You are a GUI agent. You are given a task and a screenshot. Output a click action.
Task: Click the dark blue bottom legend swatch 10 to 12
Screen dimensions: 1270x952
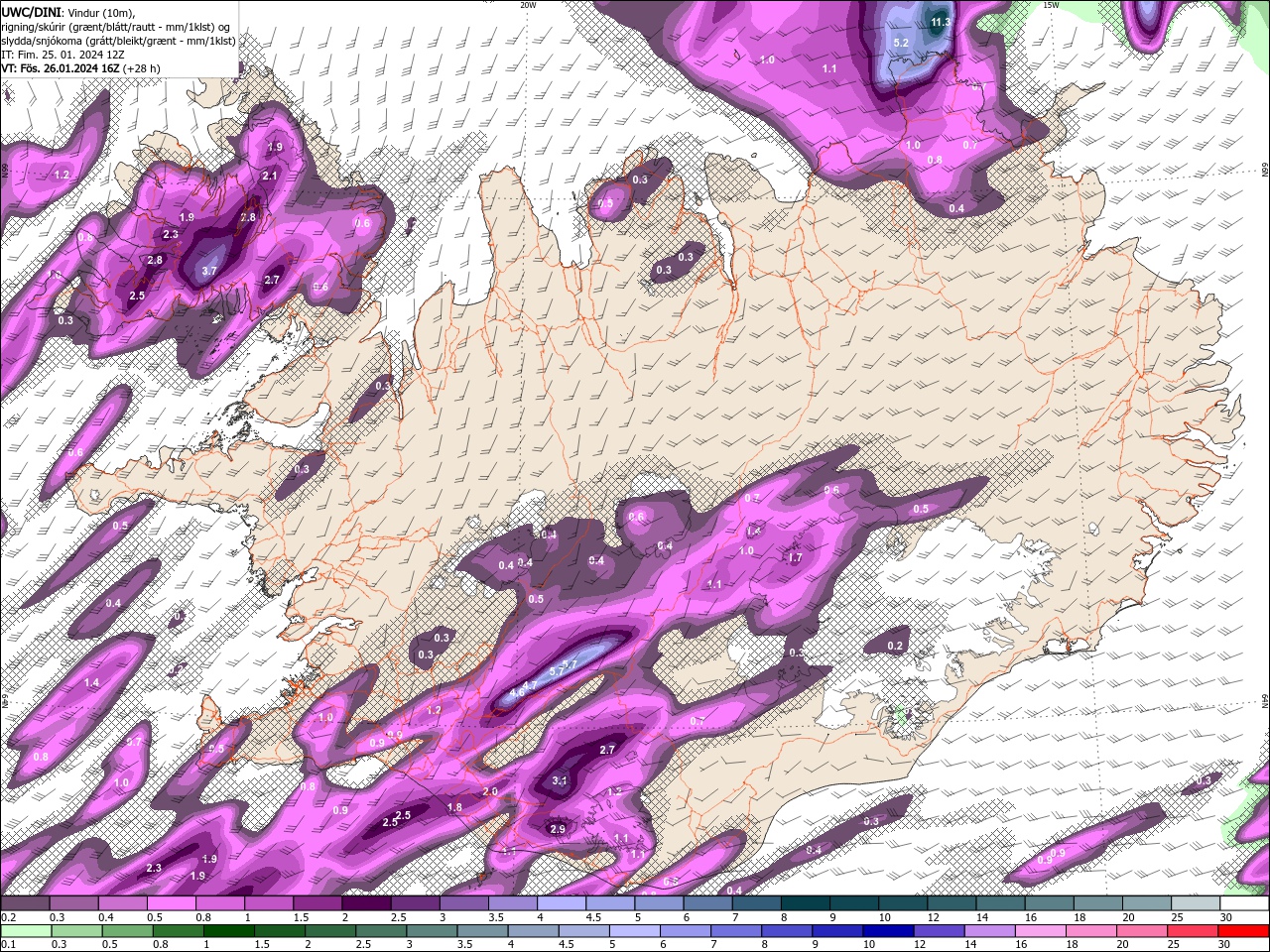(x=888, y=931)
